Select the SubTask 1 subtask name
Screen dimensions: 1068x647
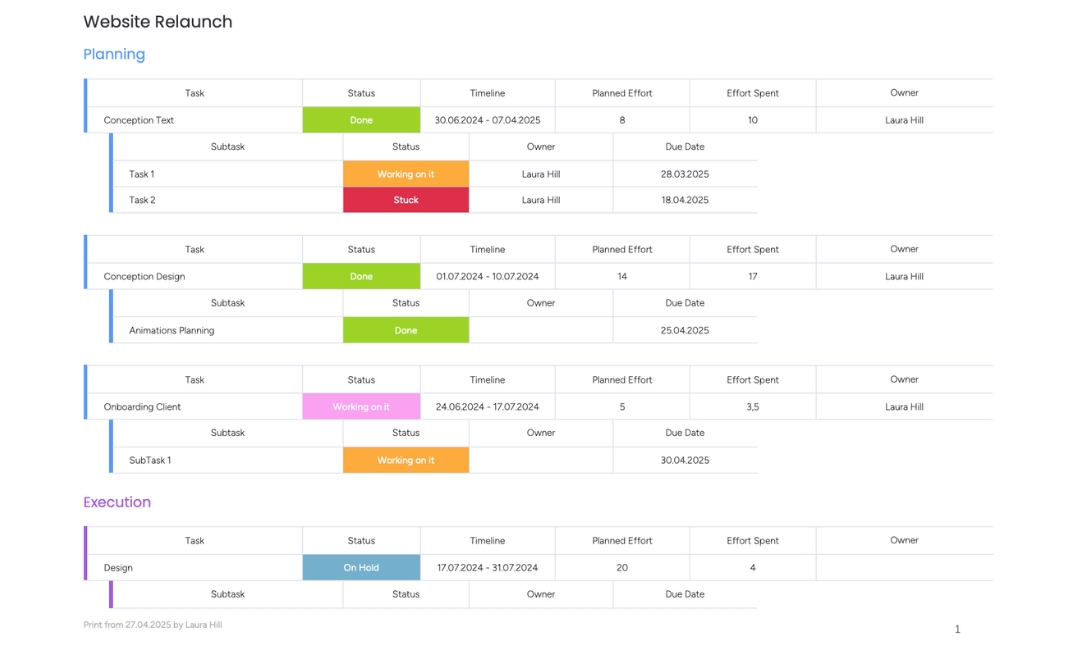[x=150, y=460]
